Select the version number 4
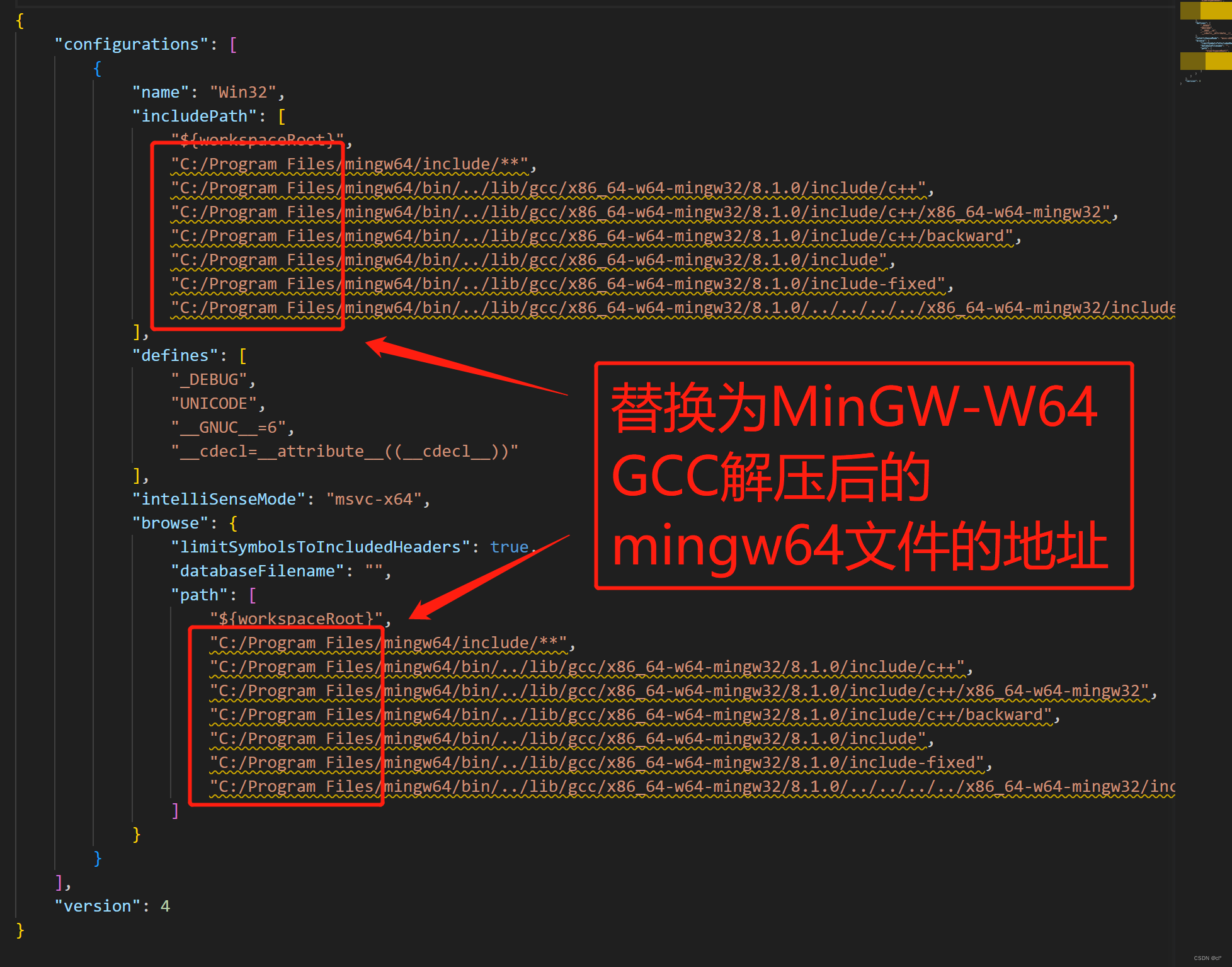The width and height of the screenshot is (1232, 967). click(165, 906)
